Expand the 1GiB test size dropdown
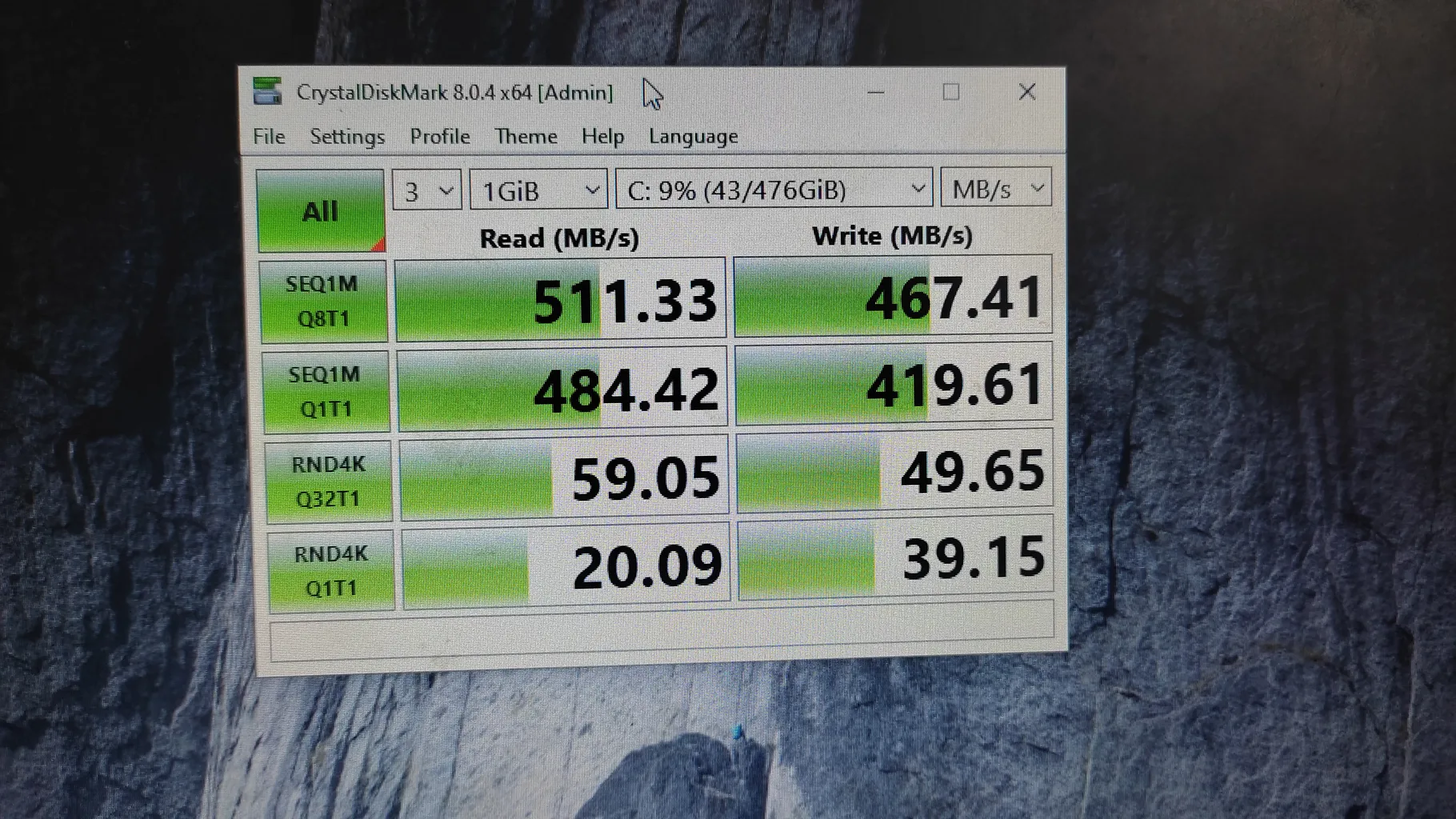The width and height of the screenshot is (1456, 819). (x=538, y=191)
